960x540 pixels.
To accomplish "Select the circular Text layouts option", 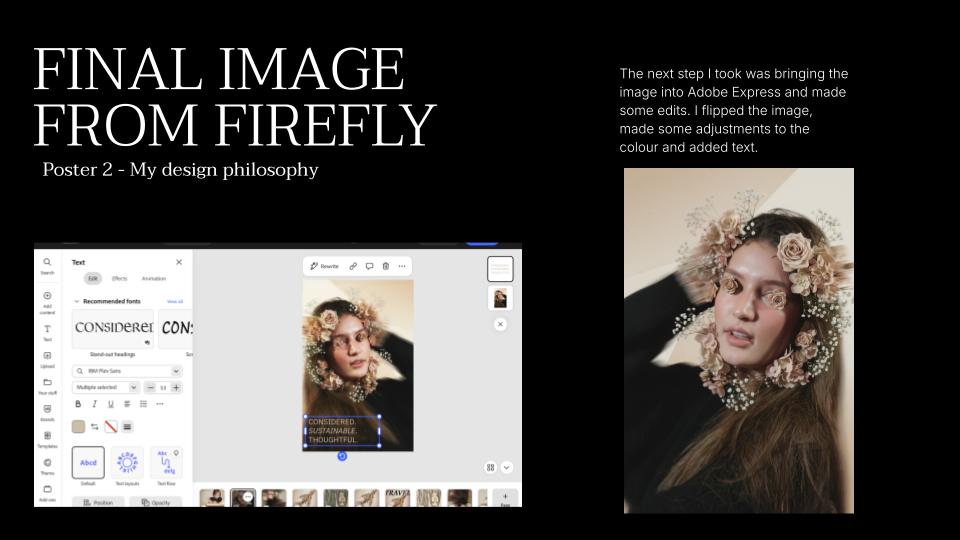I will (x=127, y=462).
